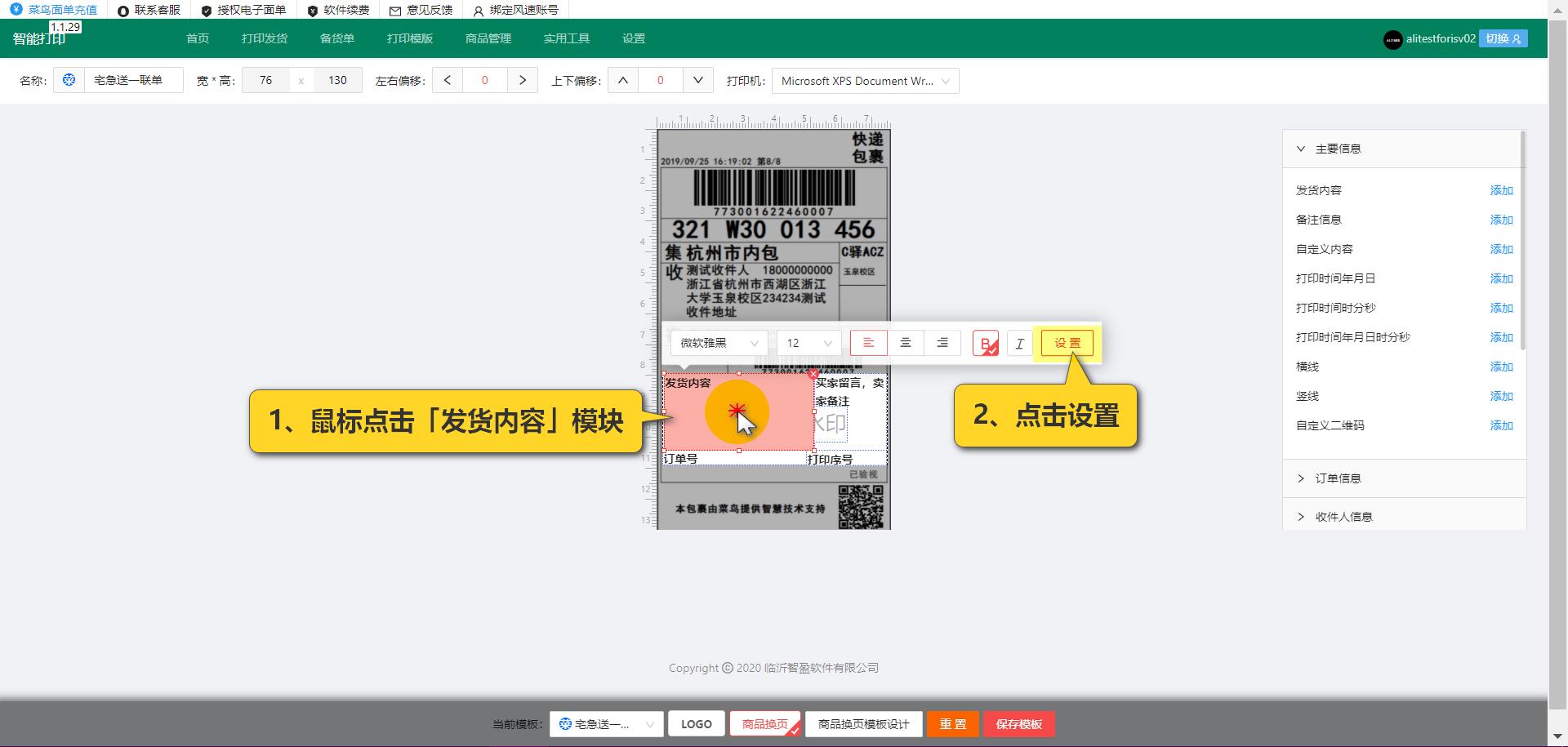Click the vertical offset down arrow
The width and height of the screenshot is (1568, 747).
coord(697,81)
